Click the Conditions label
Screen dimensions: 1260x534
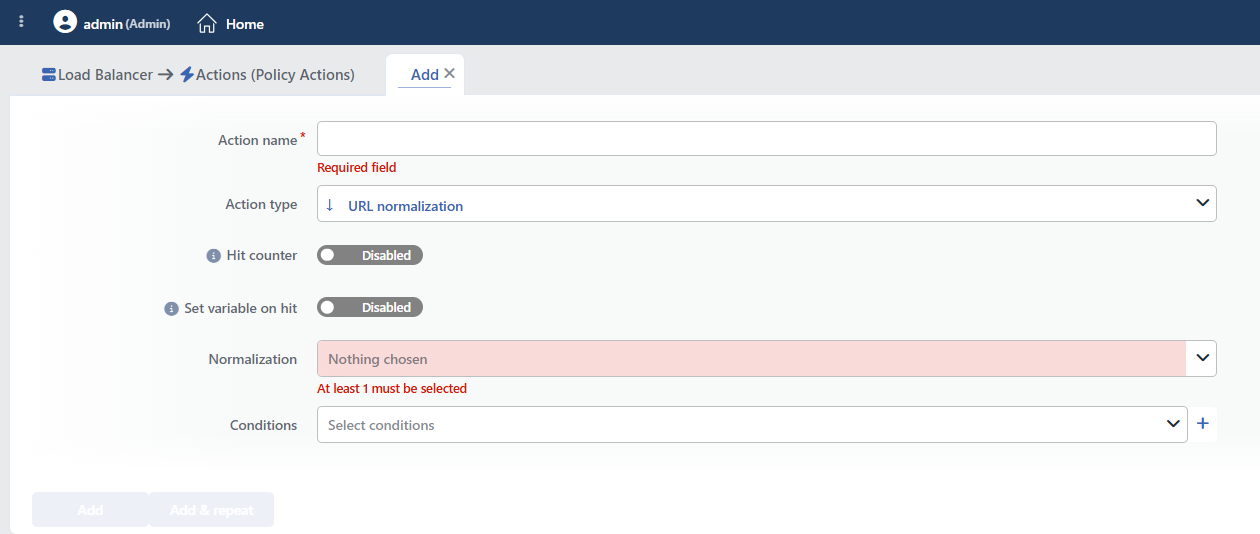[264, 425]
